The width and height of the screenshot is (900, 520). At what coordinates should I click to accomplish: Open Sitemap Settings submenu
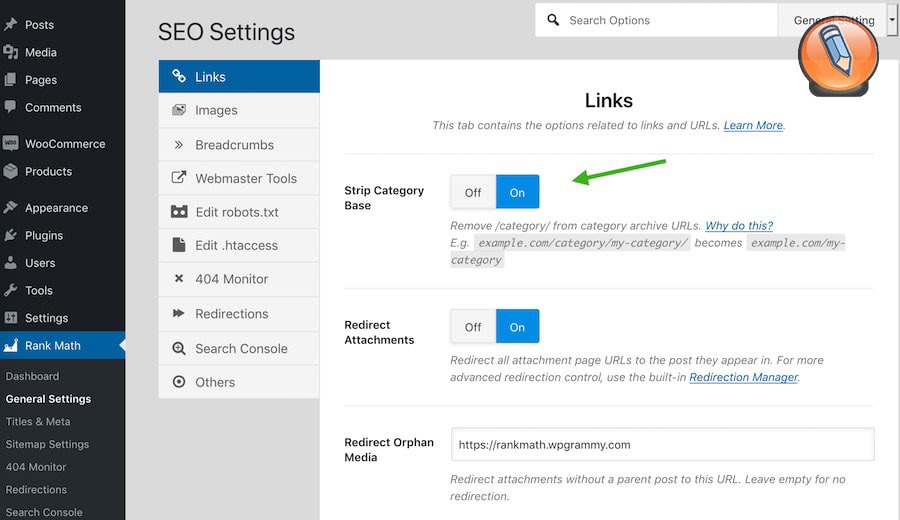(48, 444)
